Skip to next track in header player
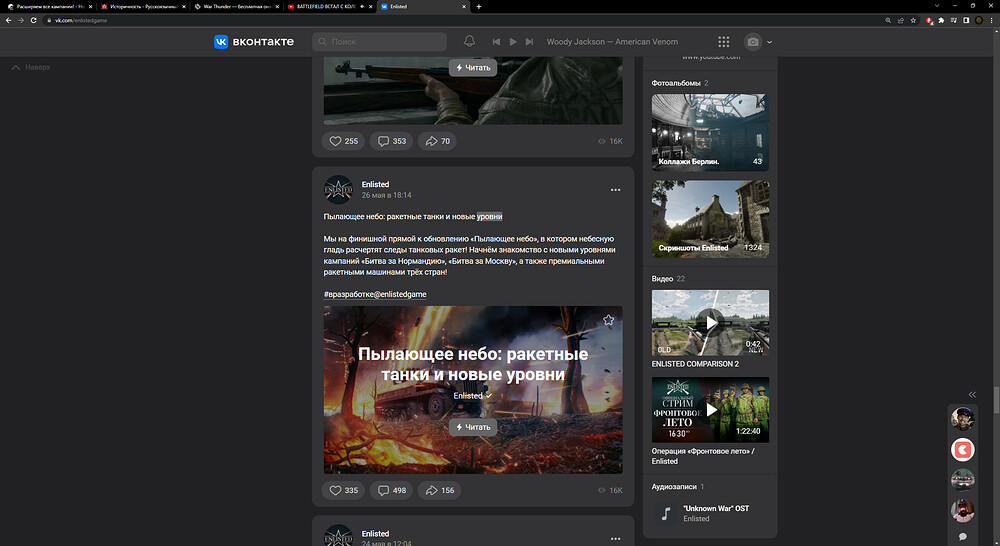This screenshot has width=1000, height=546. (x=529, y=41)
